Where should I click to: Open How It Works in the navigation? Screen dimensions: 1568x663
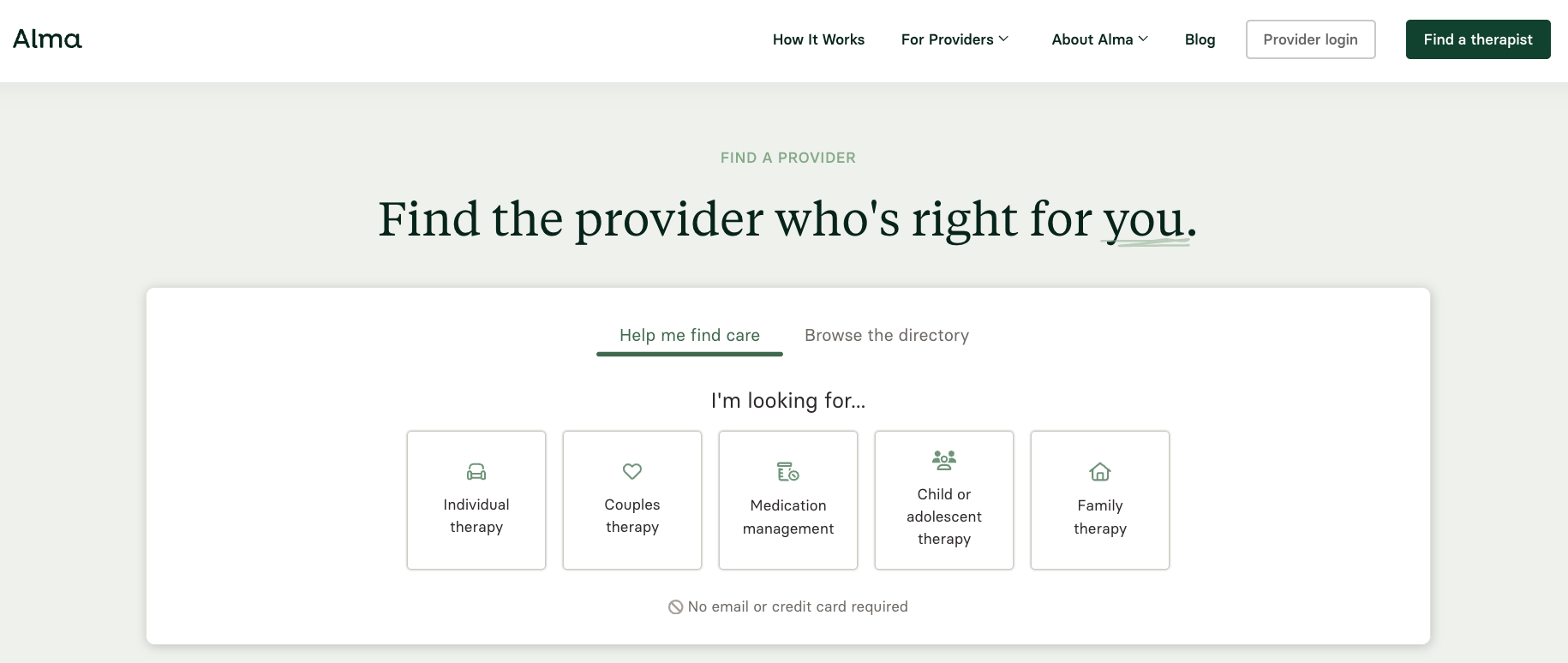pyautogui.click(x=818, y=39)
